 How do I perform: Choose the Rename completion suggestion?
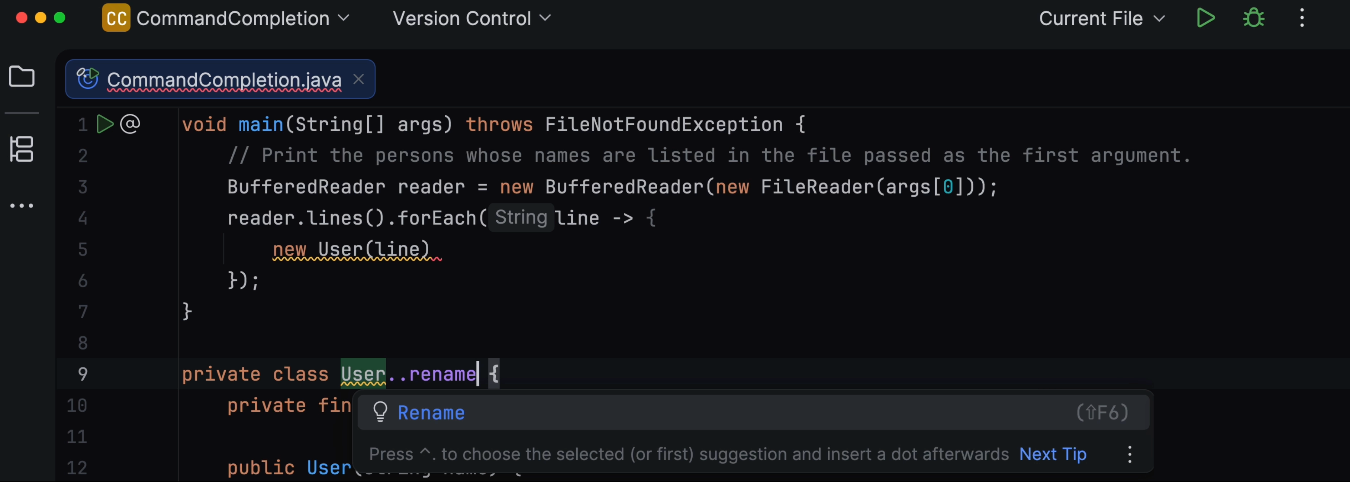click(431, 413)
